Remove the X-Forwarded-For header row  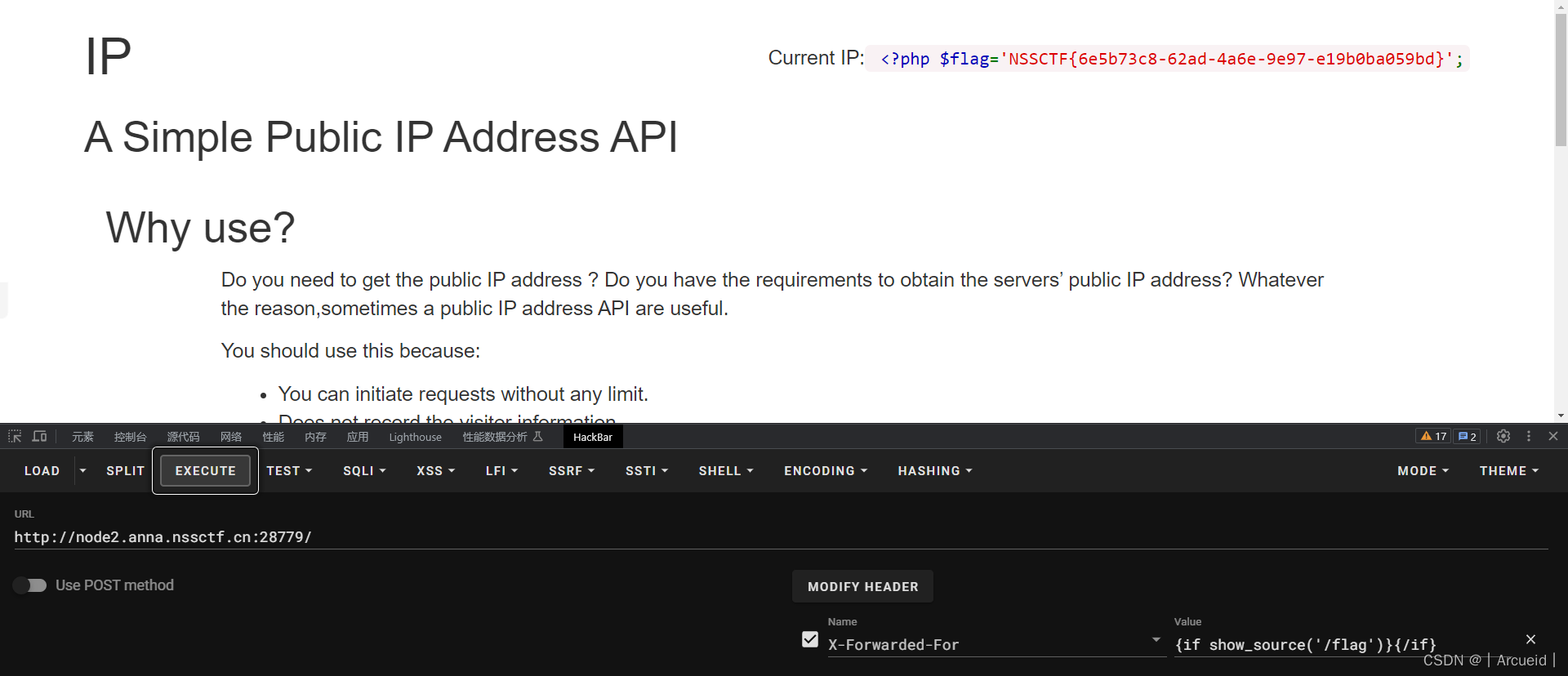1530,639
